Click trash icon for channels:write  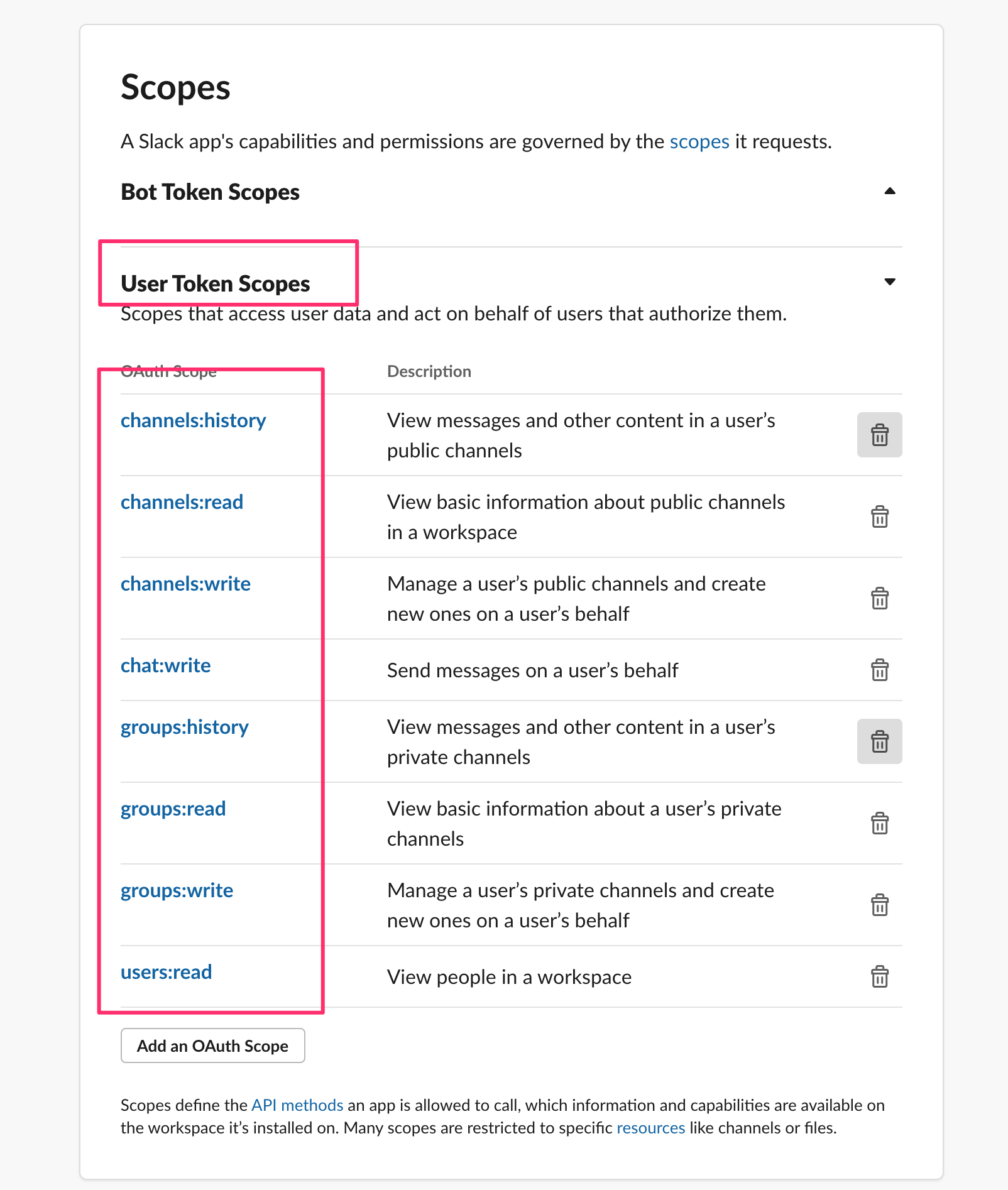[879, 598]
